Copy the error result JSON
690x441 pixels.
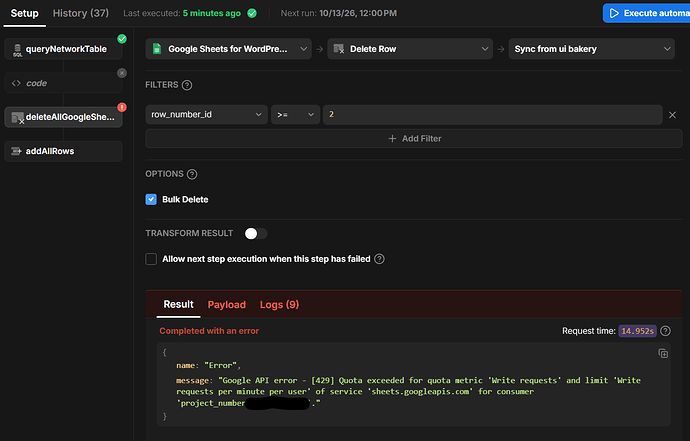tap(663, 353)
